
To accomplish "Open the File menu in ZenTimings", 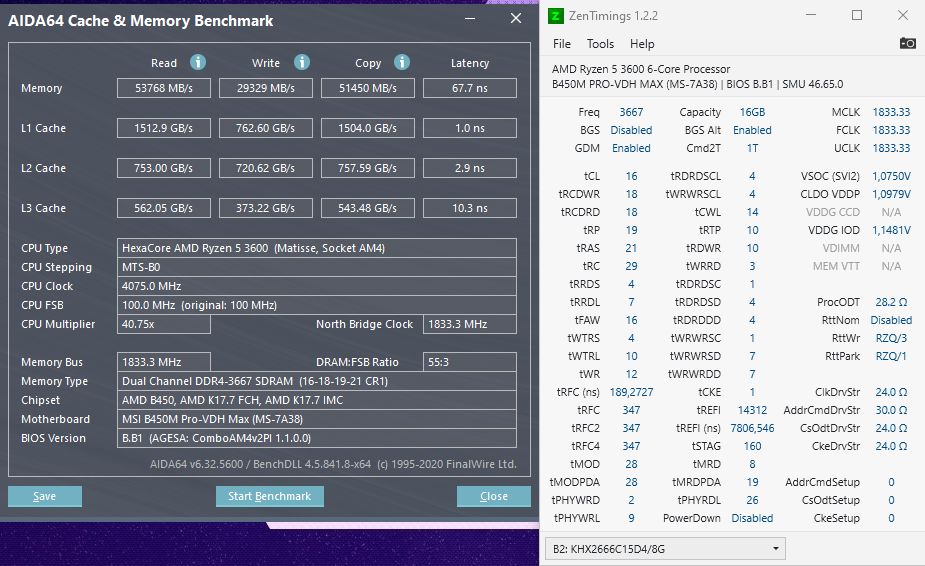I will (x=562, y=44).
